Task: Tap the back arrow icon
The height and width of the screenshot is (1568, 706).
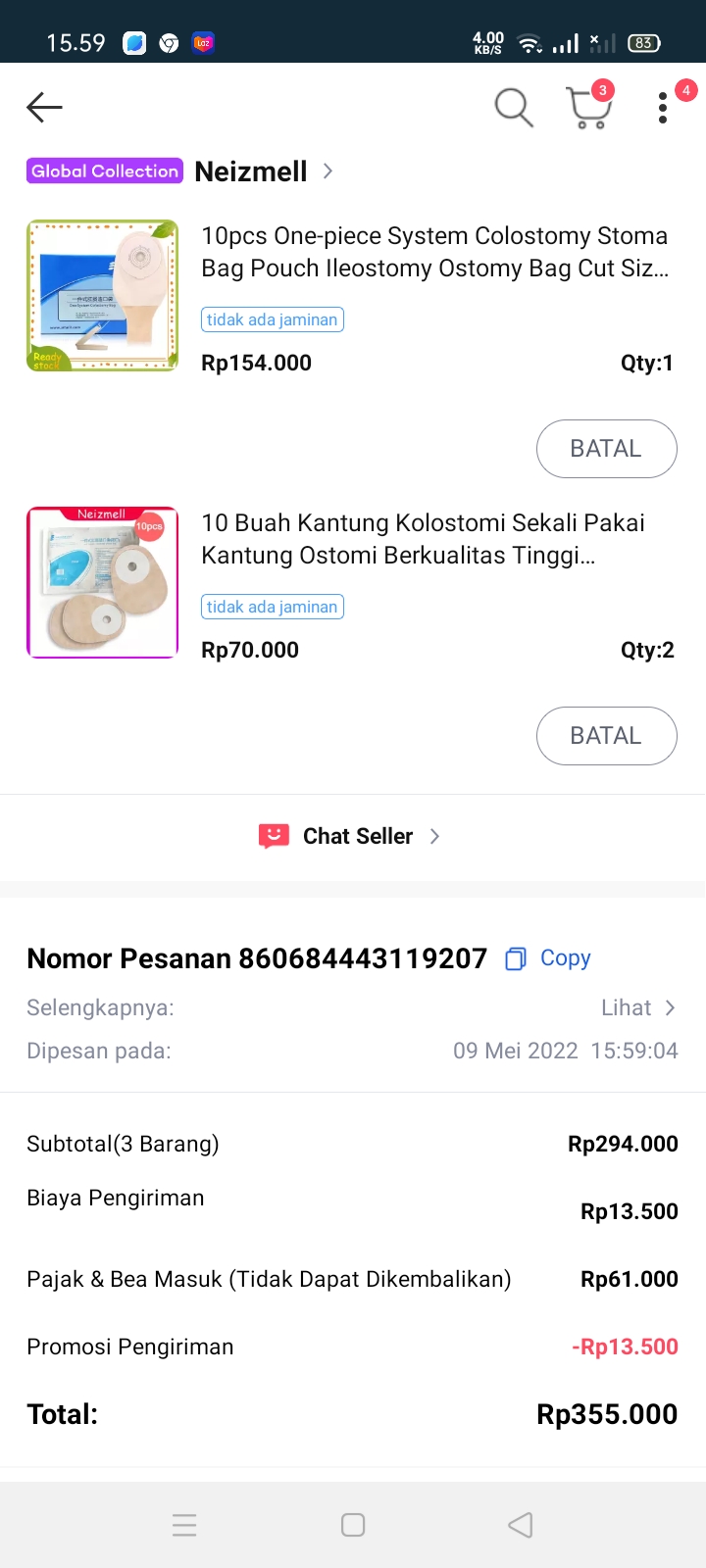Action: coord(44,107)
